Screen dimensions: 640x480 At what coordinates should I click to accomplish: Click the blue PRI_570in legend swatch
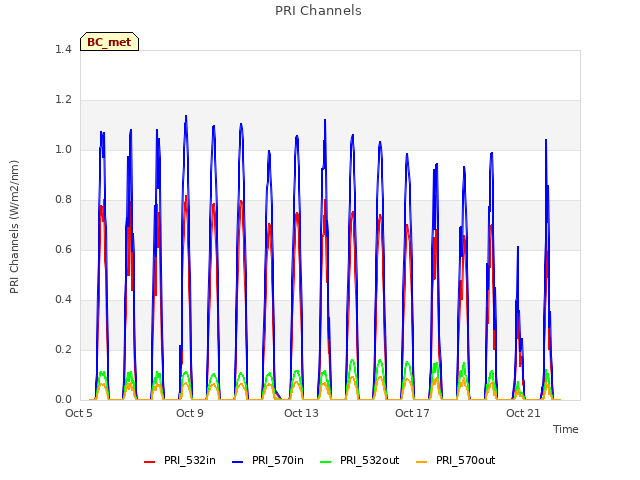click(x=238, y=462)
